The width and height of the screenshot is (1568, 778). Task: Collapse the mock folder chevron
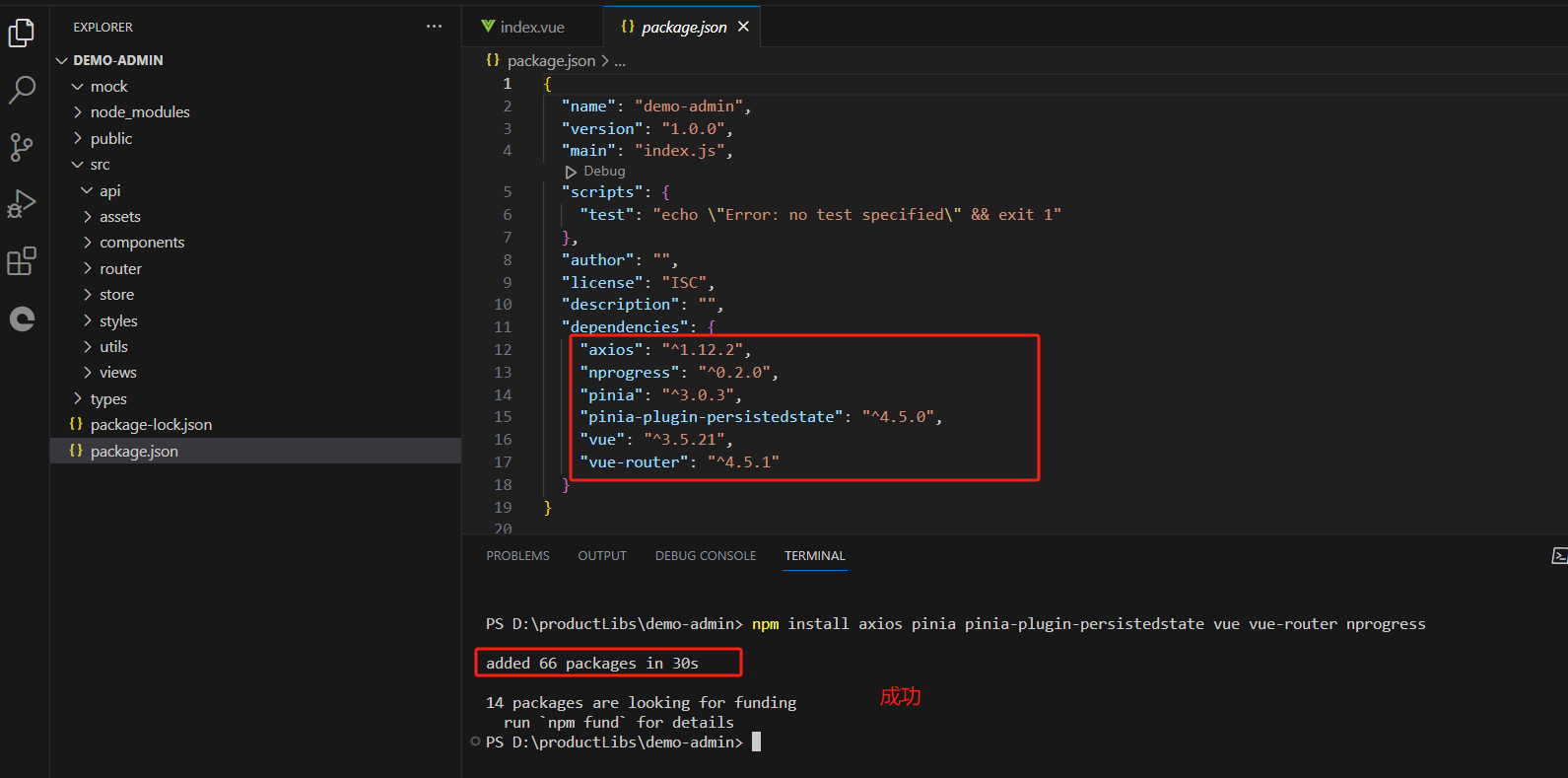(78, 87)
